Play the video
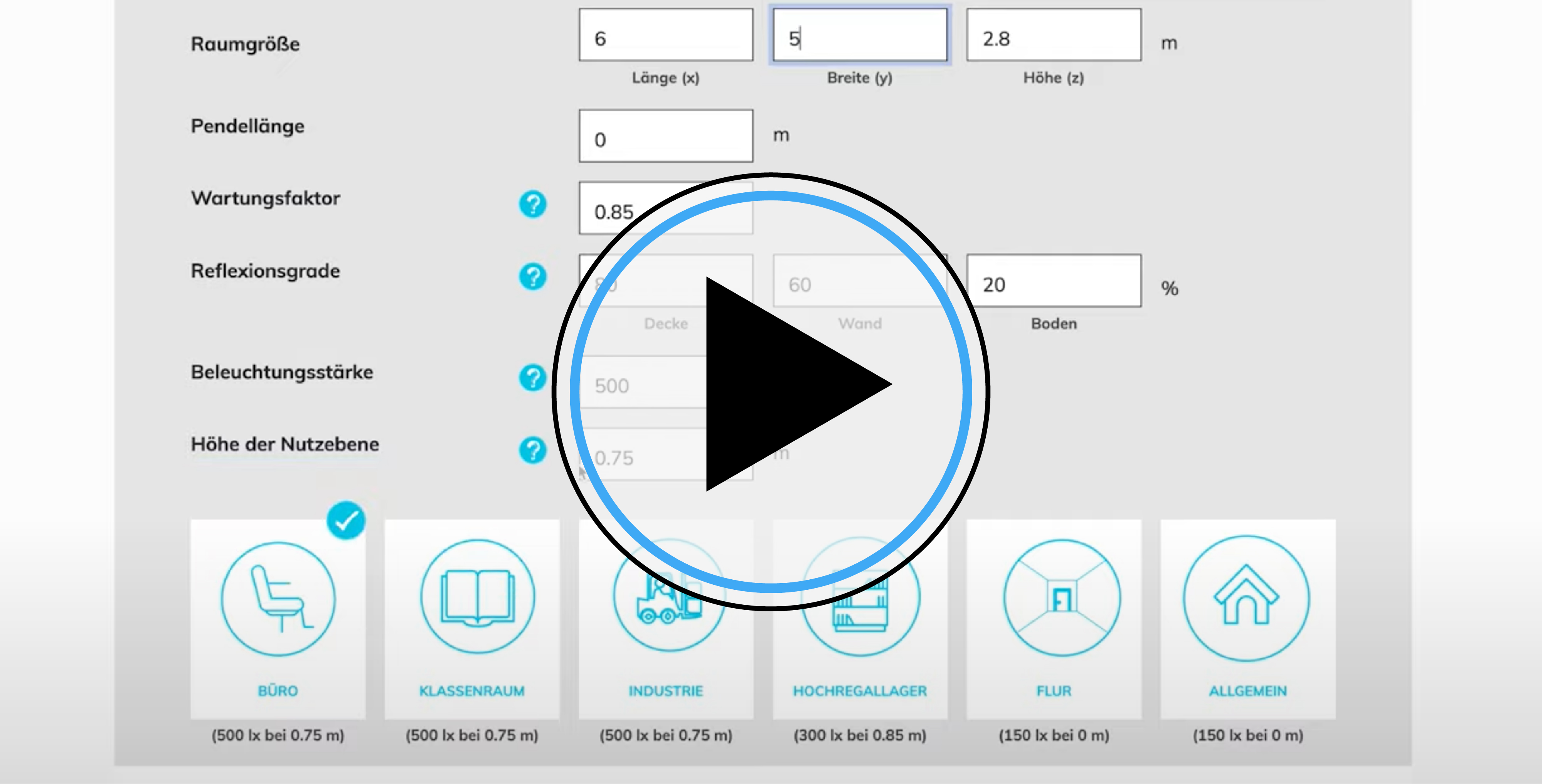Image resolution: width=1542 pixels, height=784 pixels. (771, 392)
